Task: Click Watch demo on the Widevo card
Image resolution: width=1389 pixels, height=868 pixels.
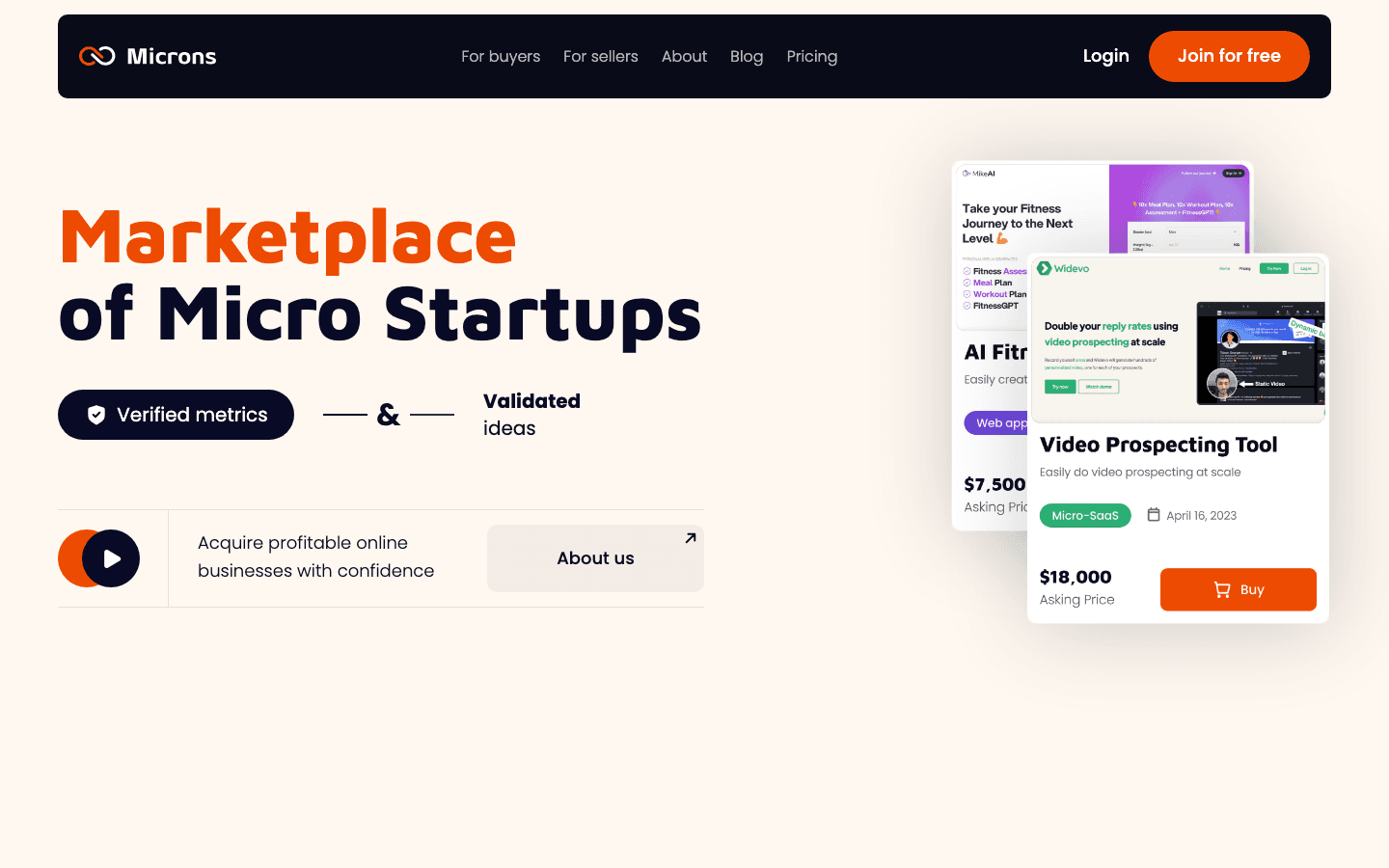Action: click(x=1099, y=386)
